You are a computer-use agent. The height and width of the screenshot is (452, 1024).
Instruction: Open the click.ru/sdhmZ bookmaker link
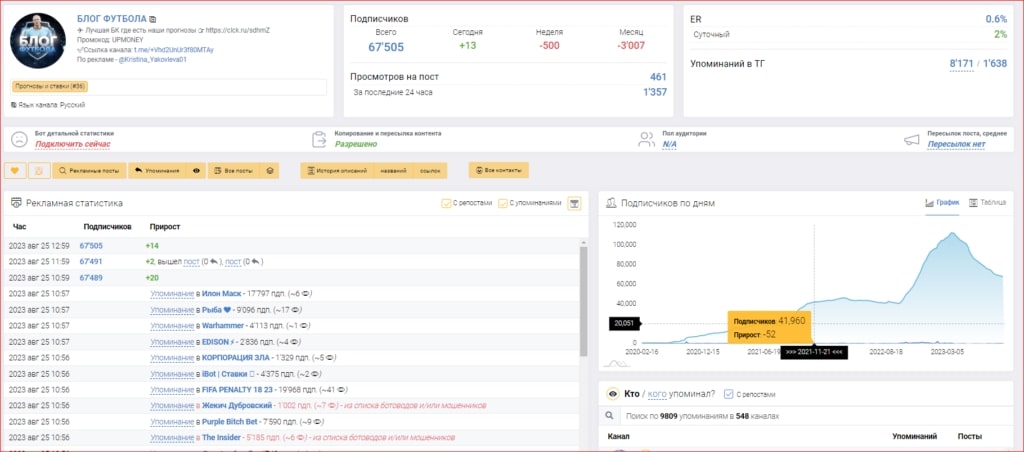pos(238,30)
